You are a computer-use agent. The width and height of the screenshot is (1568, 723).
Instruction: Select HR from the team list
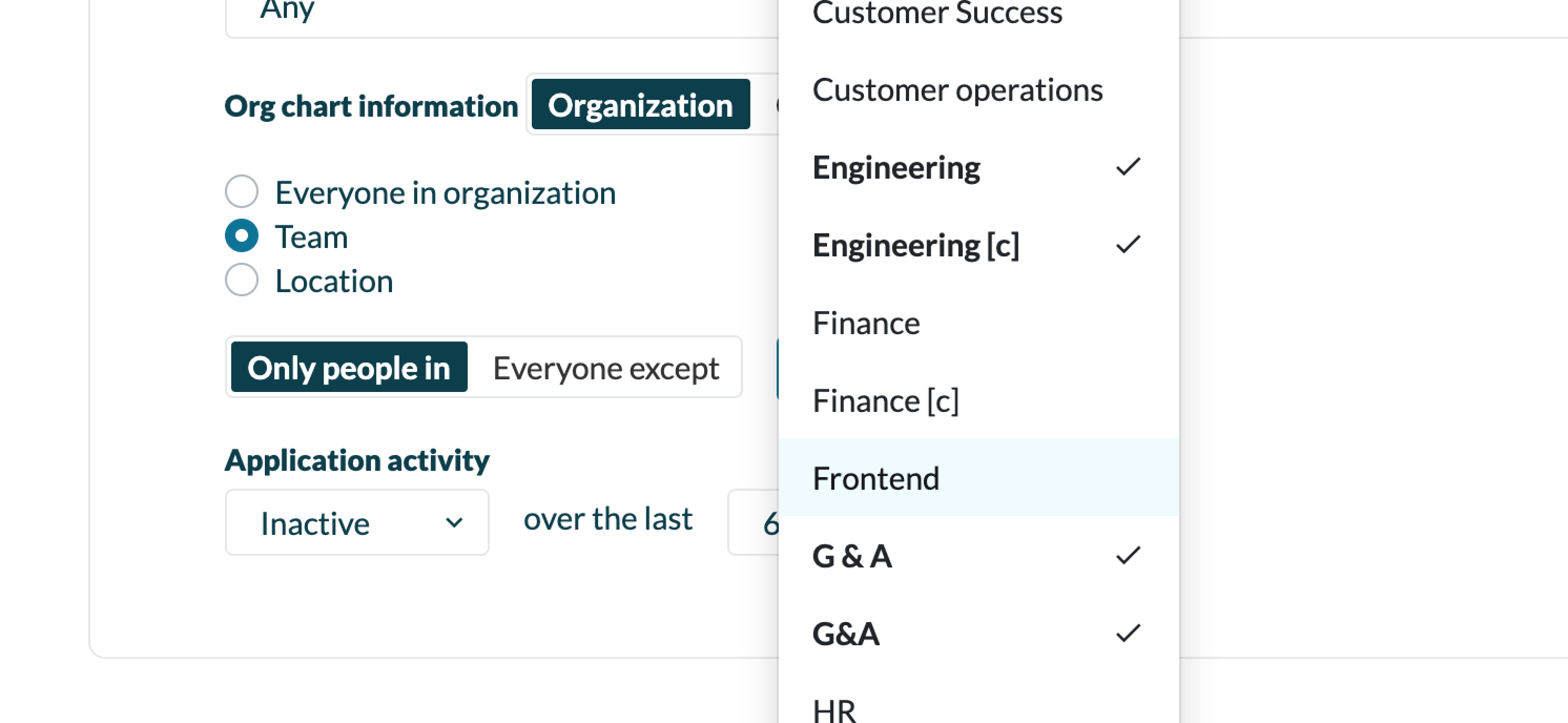pyautogui.click(x=834, y=710)
